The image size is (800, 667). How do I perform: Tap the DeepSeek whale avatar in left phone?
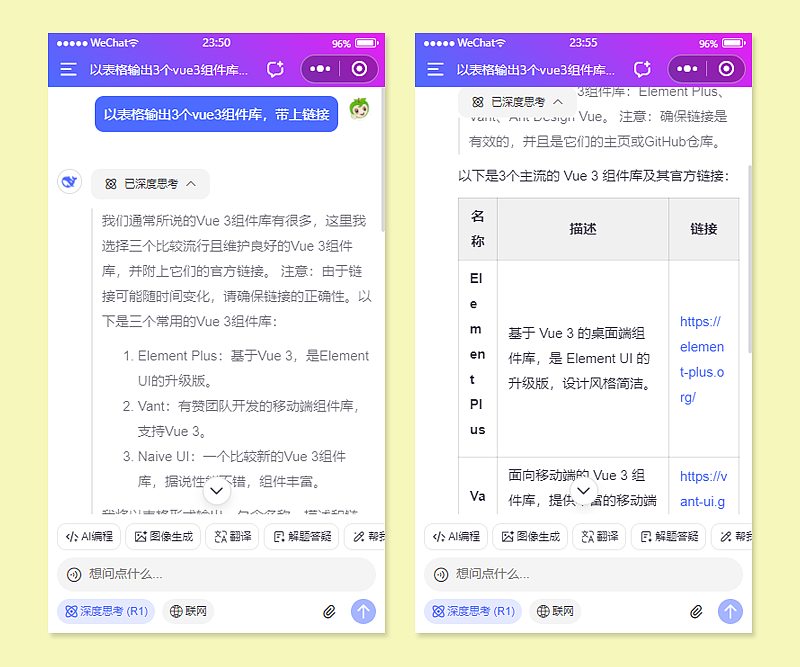[69, 182]
